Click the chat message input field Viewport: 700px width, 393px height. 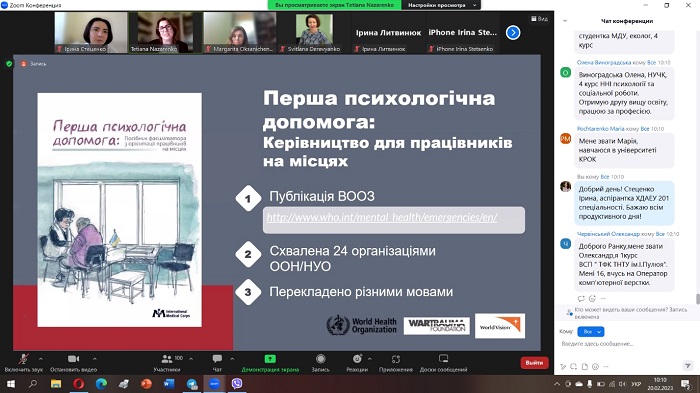click(621, 344)
